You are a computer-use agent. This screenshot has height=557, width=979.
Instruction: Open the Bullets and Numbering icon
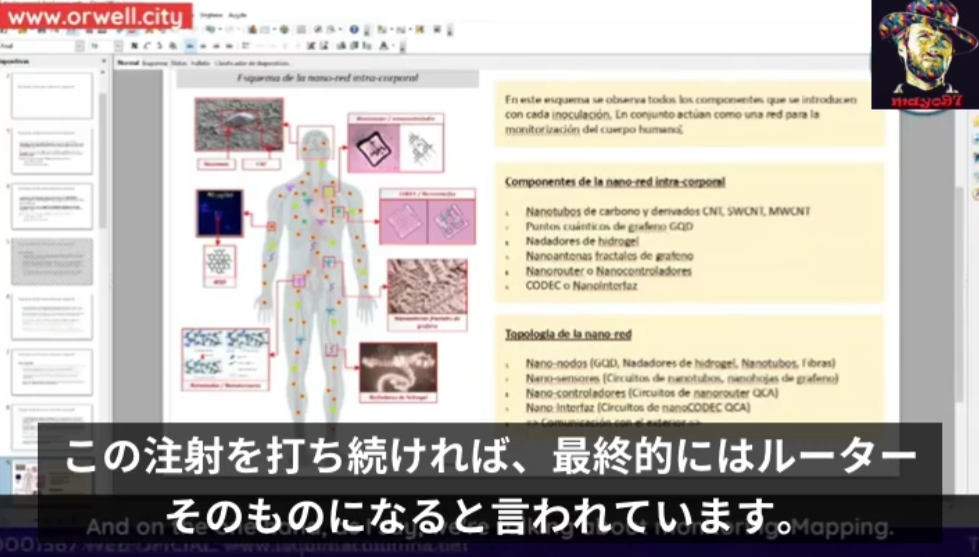click(367, 46)
